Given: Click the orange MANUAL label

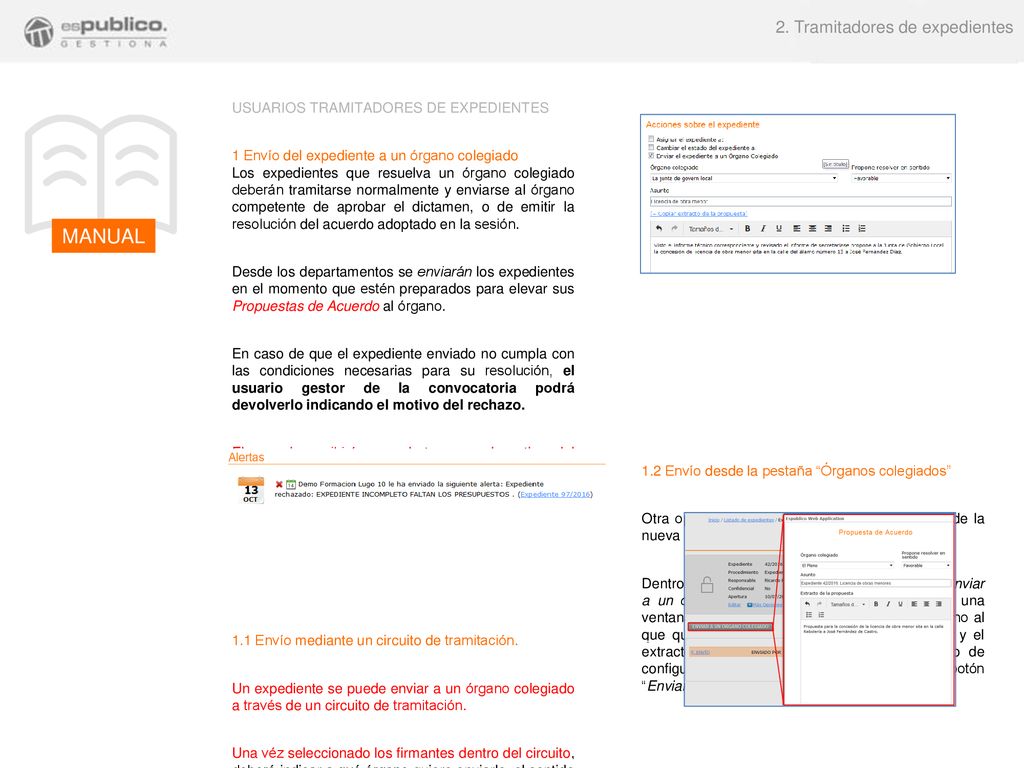Looking at the screenshot, I should click(103, 236).
